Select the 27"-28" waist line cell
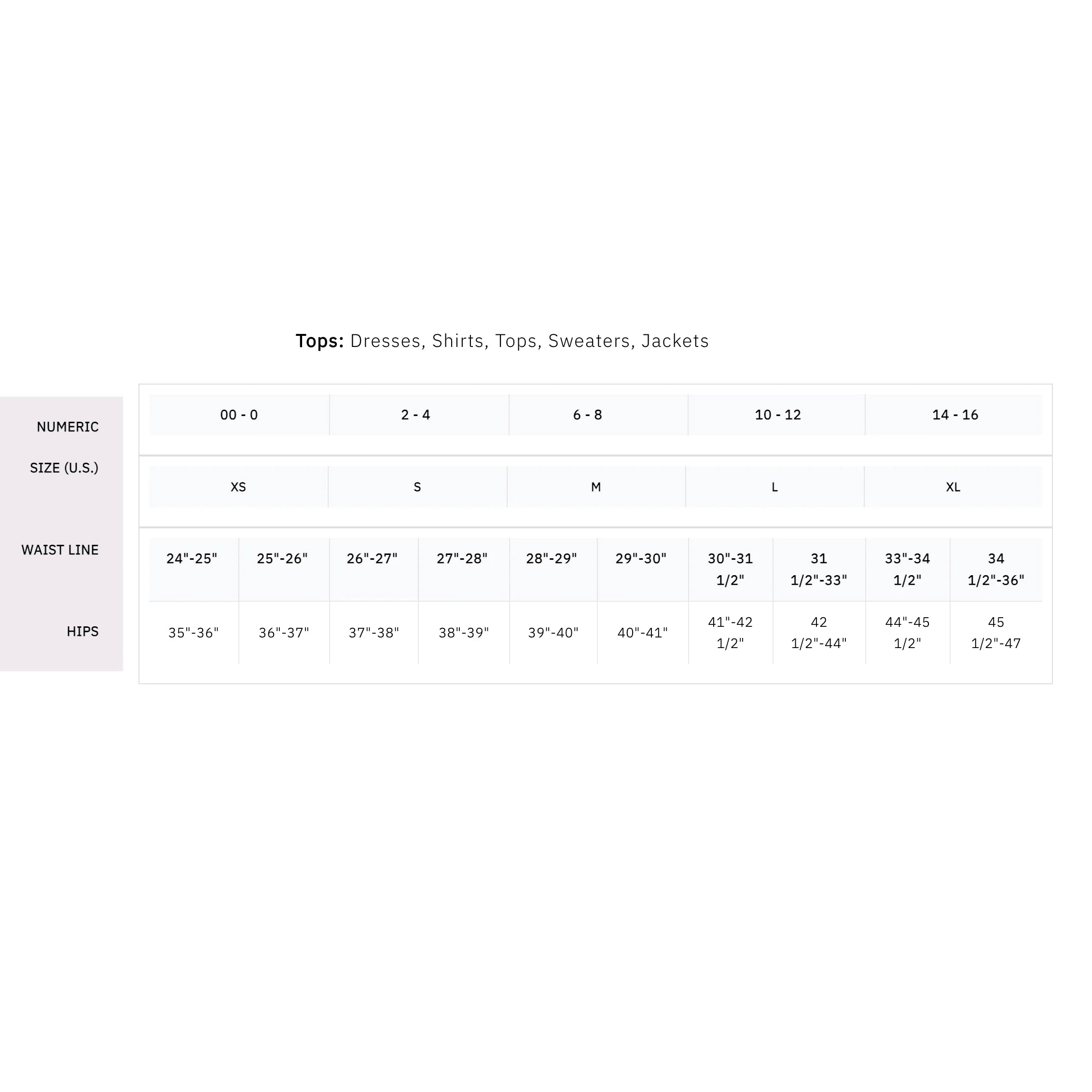This screenshot has height=1092, width=1092. pyautogui.click(x=462, y=558)
